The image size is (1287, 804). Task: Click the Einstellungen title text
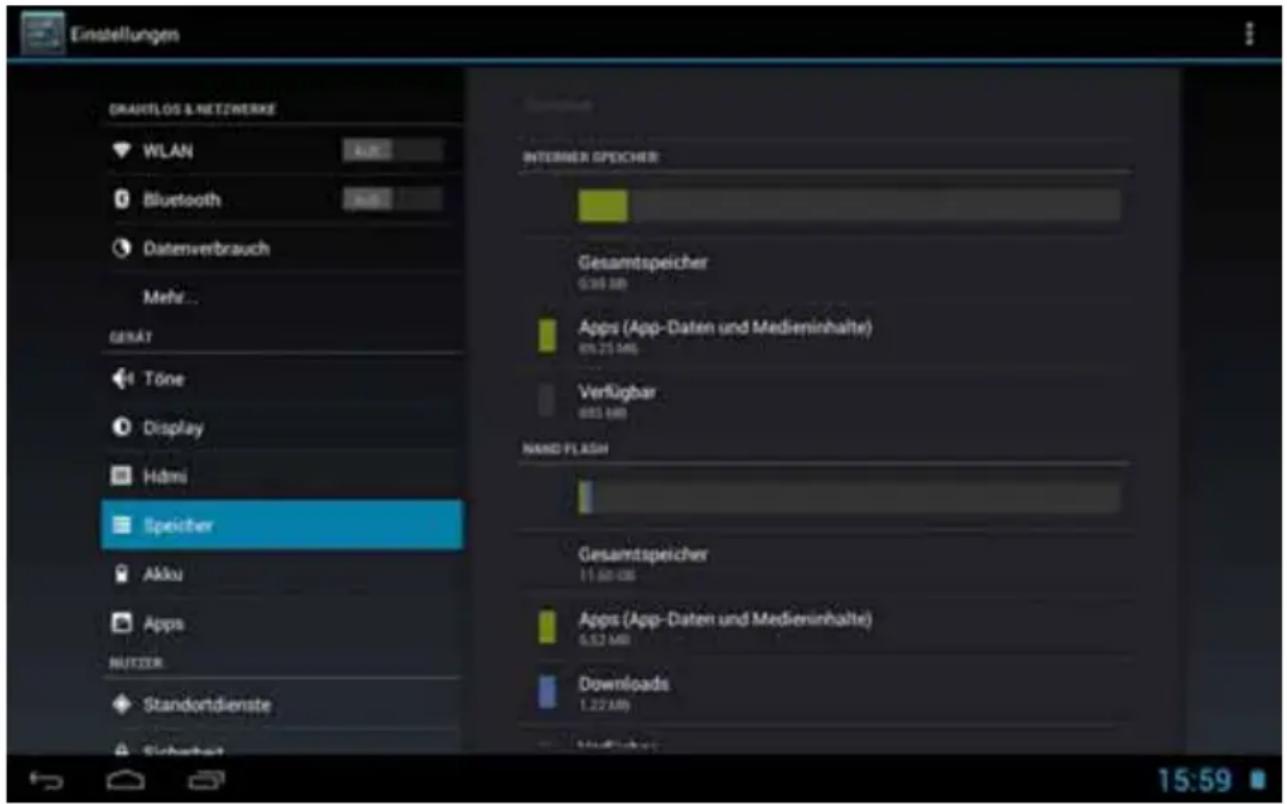[125, 35]
